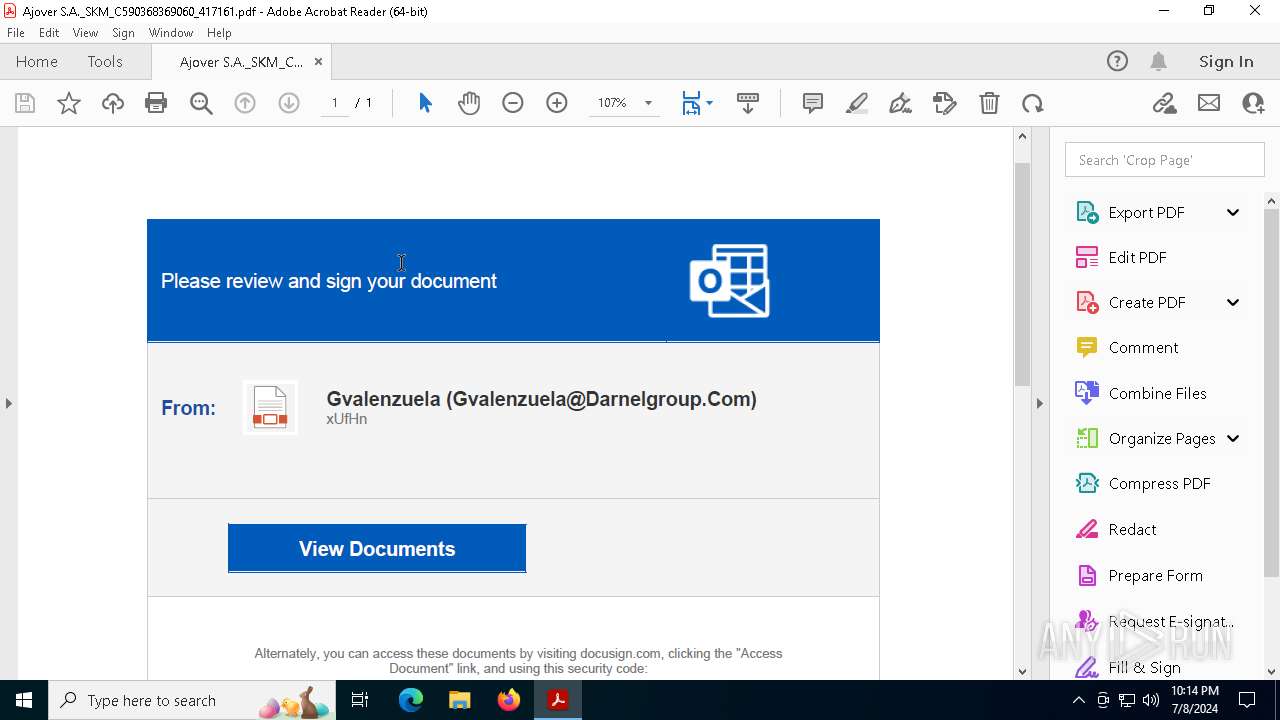Click the delete trash icon
1280x720 pixels.
point(989,103)
